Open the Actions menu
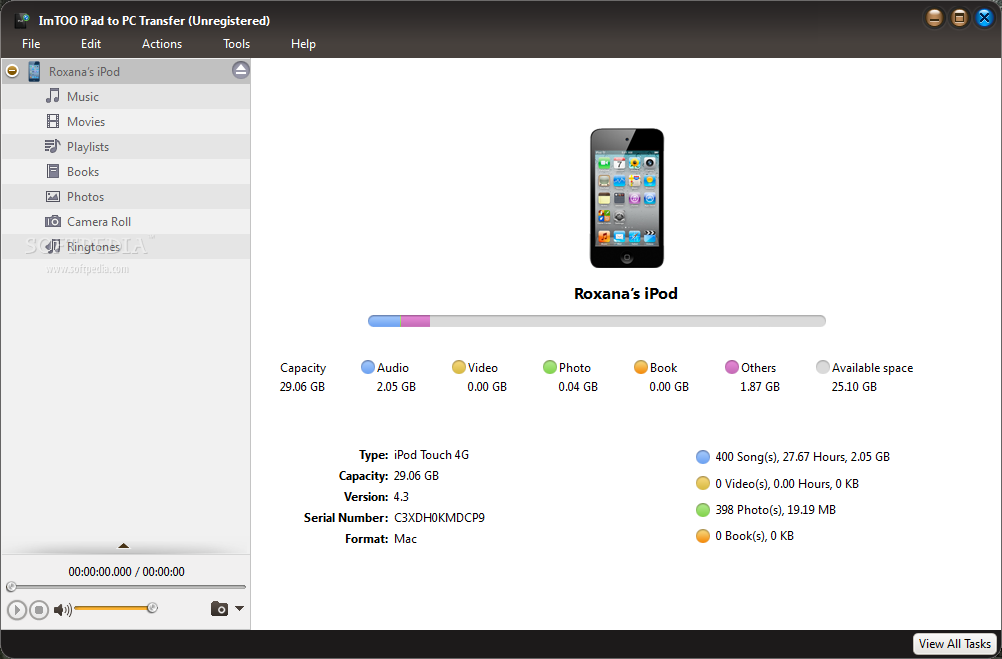 click(x=162, y=44)
